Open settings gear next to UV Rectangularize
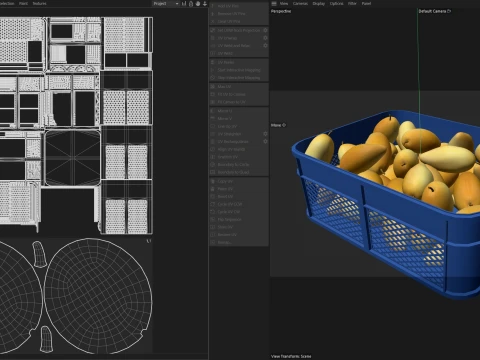 pos(265,142)
